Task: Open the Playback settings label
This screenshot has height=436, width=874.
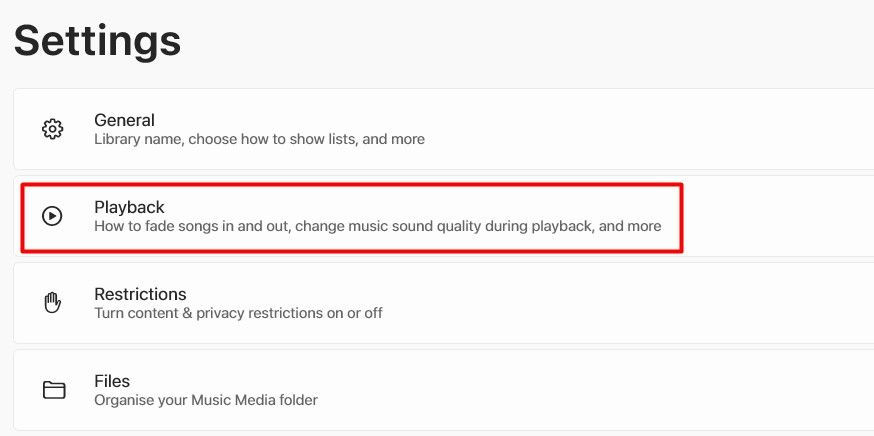Action: (x=129, y=207)
